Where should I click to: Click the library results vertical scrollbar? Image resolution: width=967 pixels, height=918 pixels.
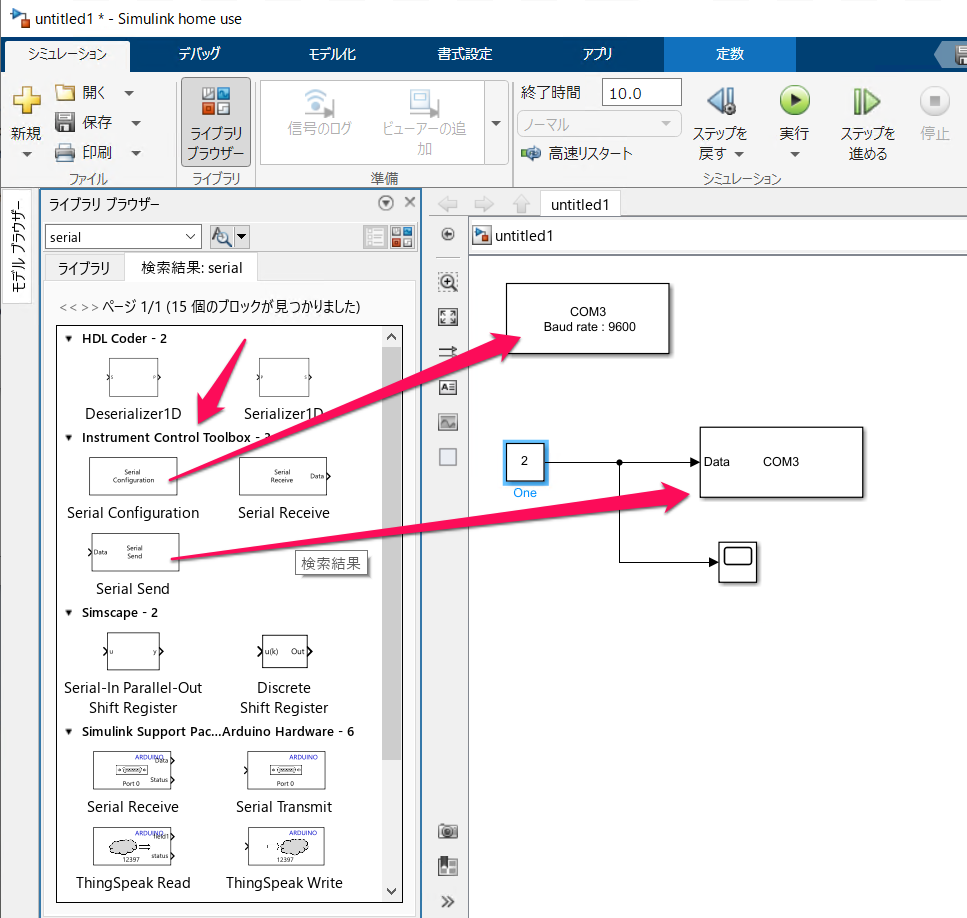pos(391,553)
